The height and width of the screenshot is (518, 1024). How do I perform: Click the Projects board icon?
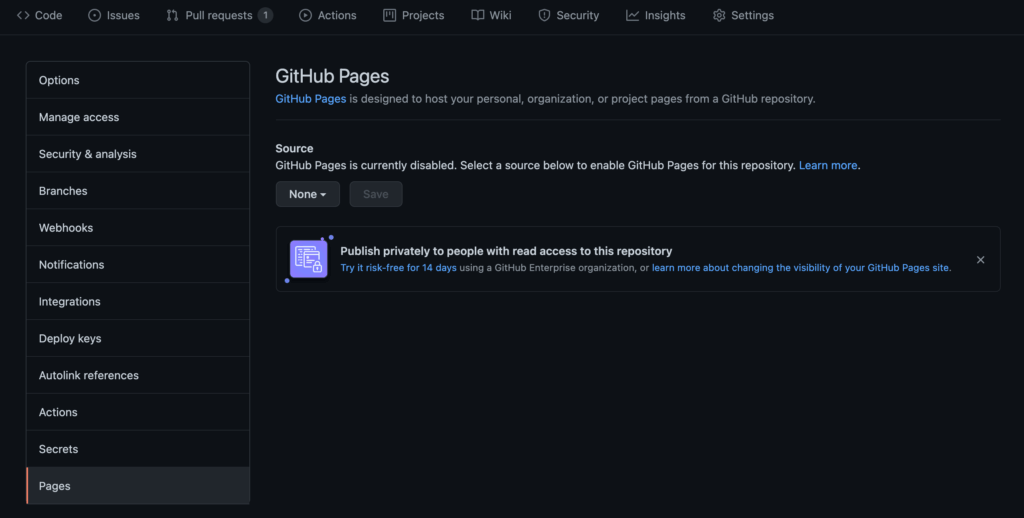[x=390, y=15]
